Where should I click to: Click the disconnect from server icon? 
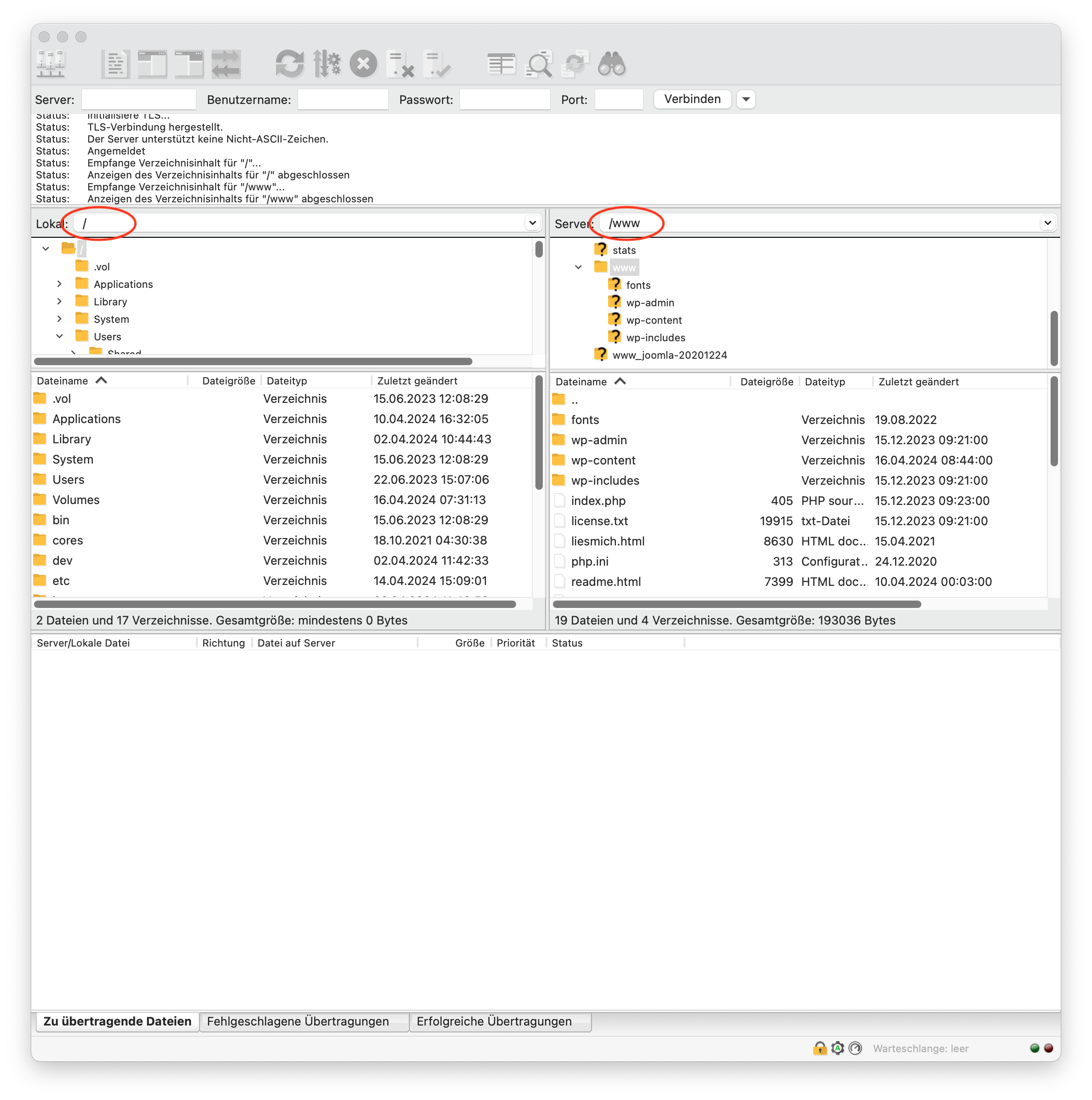(x=400, y=64)
